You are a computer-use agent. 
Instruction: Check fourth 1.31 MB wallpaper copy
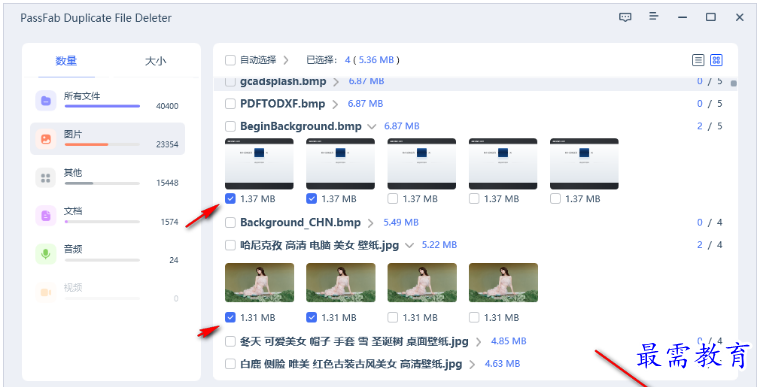click(474, 317)
